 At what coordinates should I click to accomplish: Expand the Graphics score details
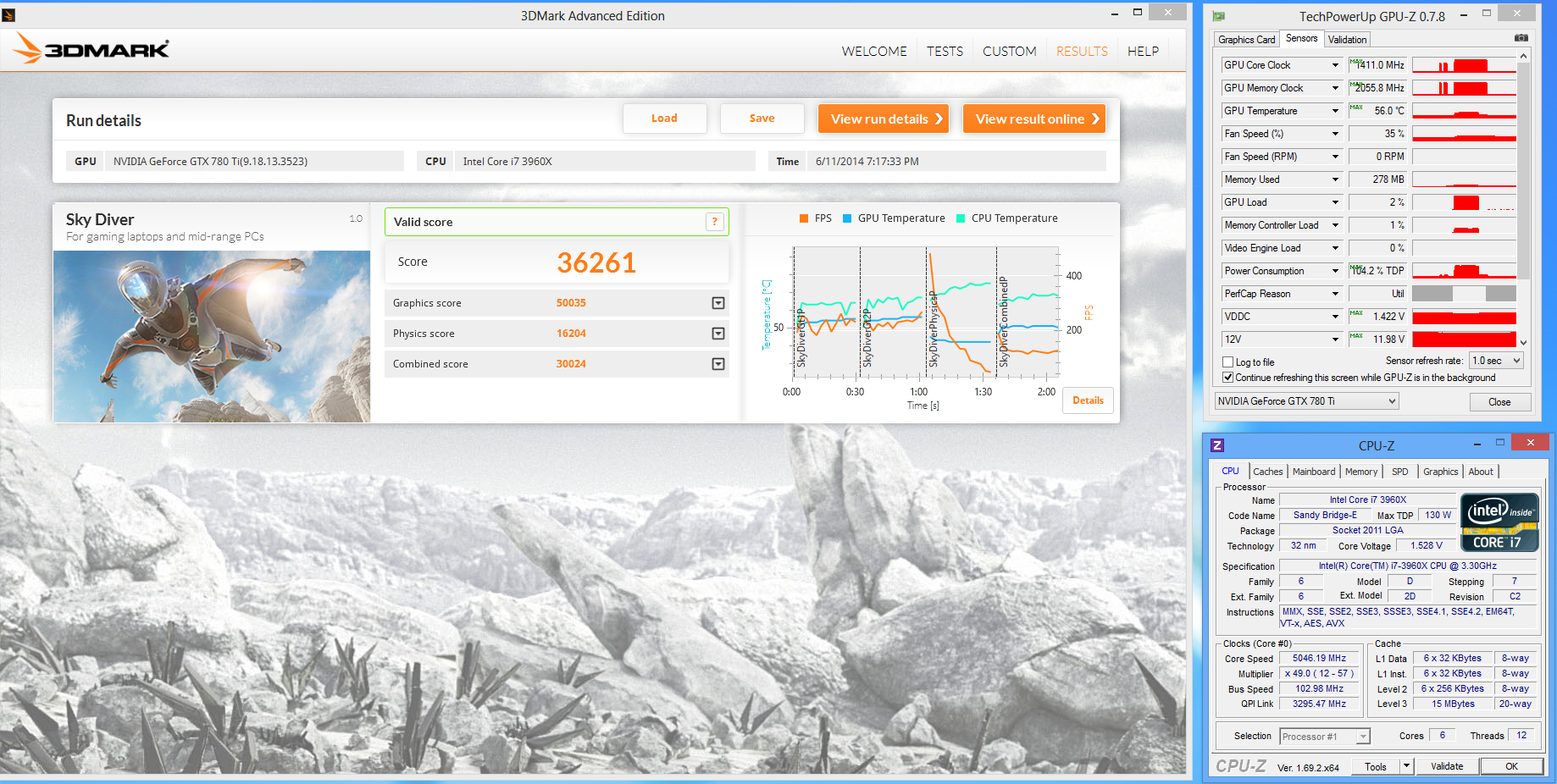[x=718, y=303]
